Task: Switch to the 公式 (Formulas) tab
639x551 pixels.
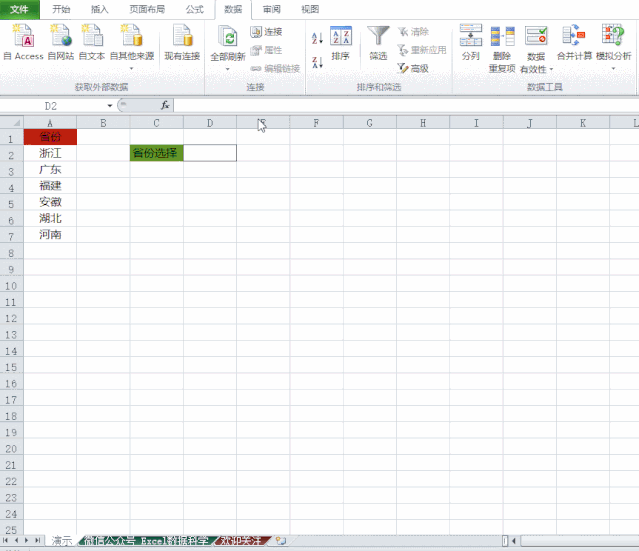Action: pos(194,9)
